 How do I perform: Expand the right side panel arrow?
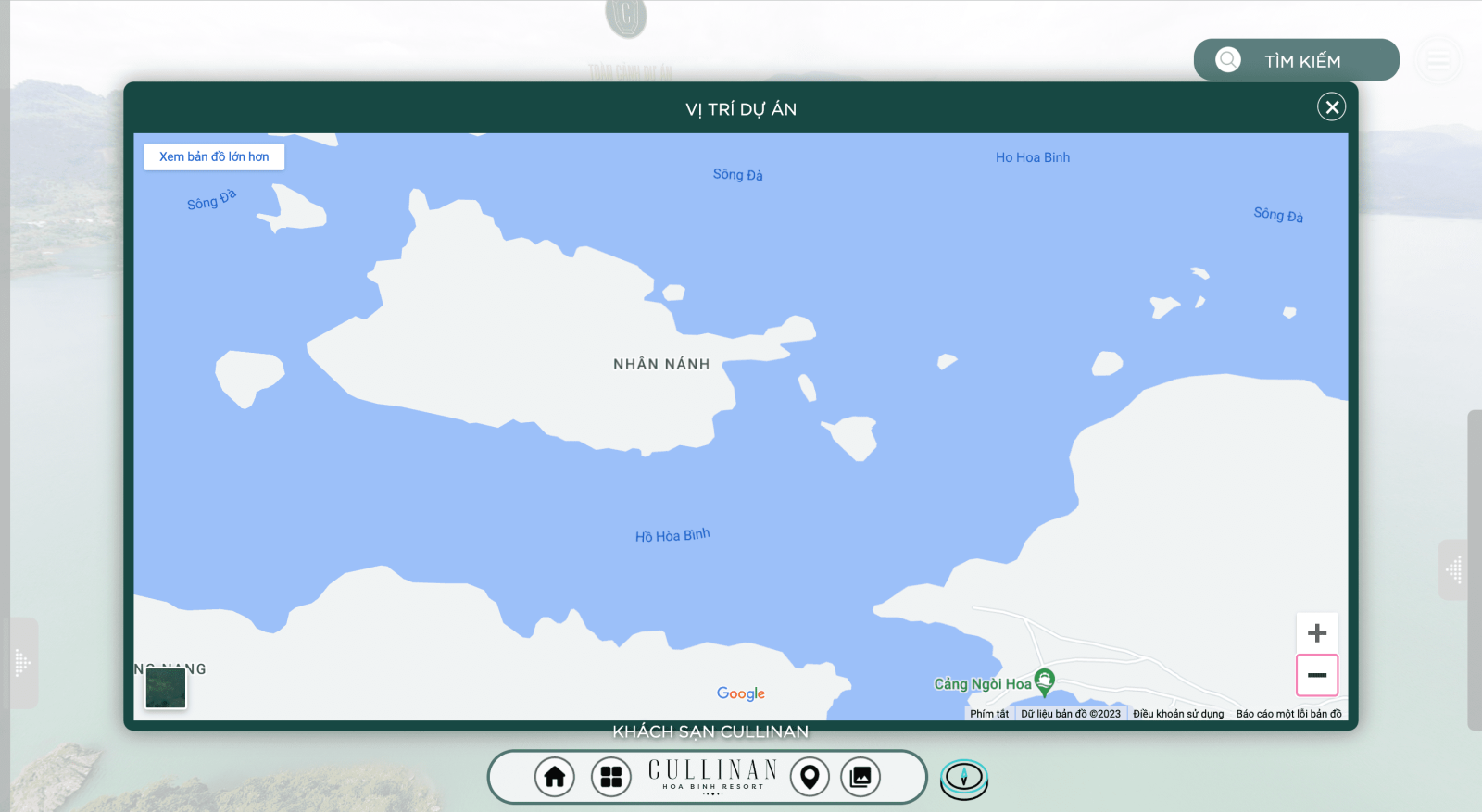pyautogui.click(x=1454, y=569)
